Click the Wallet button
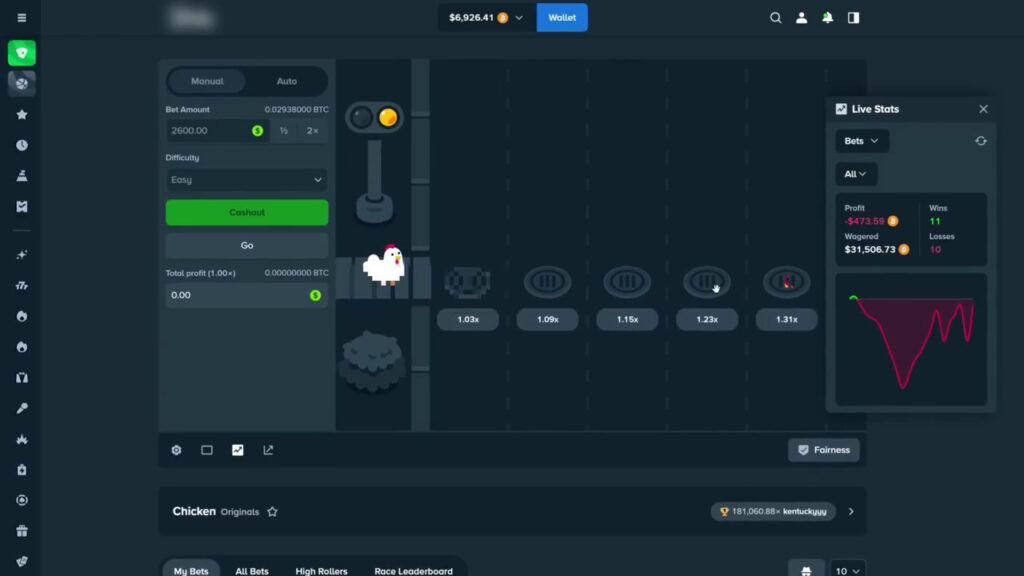 point(562,18)
